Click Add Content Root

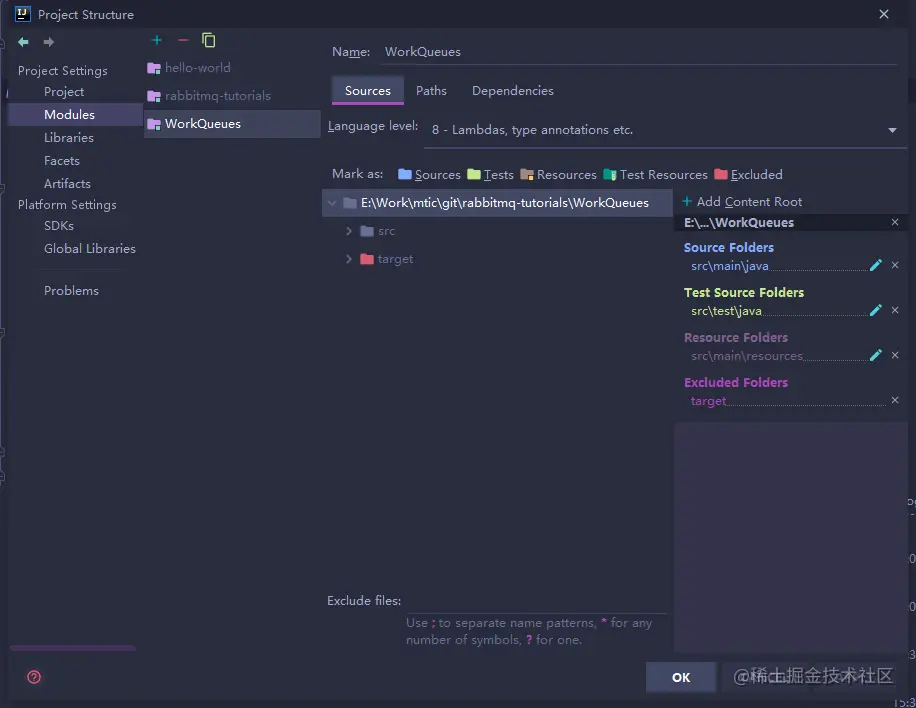(x=742, y=202)
